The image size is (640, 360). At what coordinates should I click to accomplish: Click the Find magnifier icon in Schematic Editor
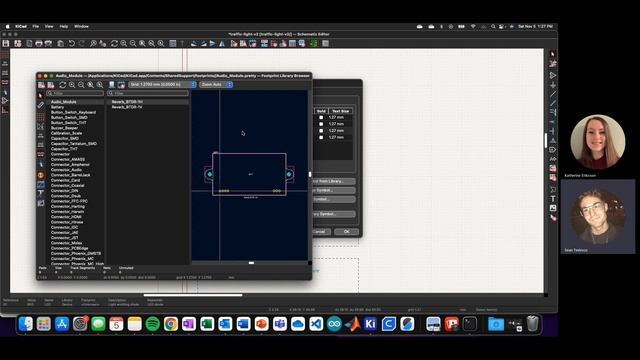[93, 43]
